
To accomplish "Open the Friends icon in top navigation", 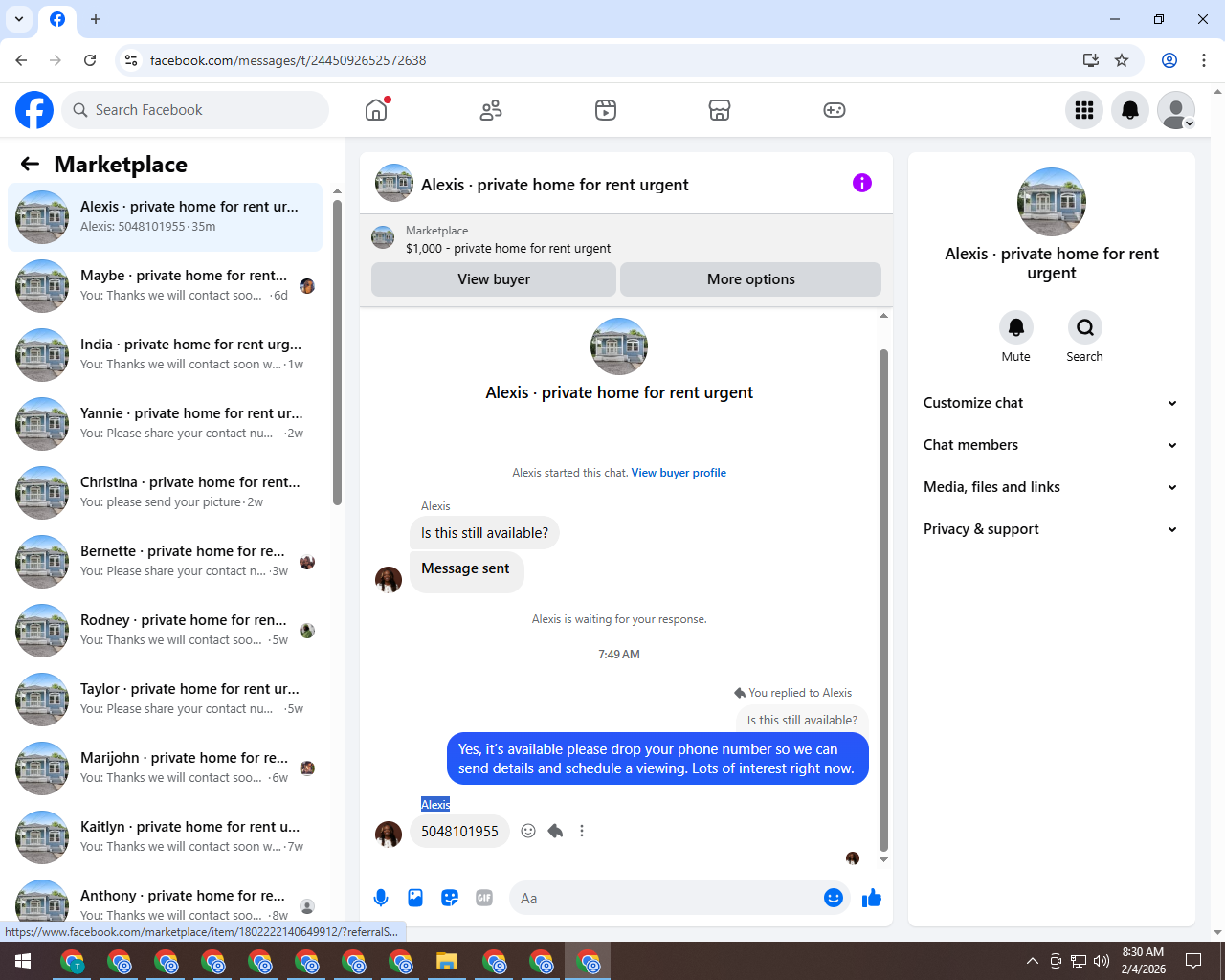I will coord(491,110).
